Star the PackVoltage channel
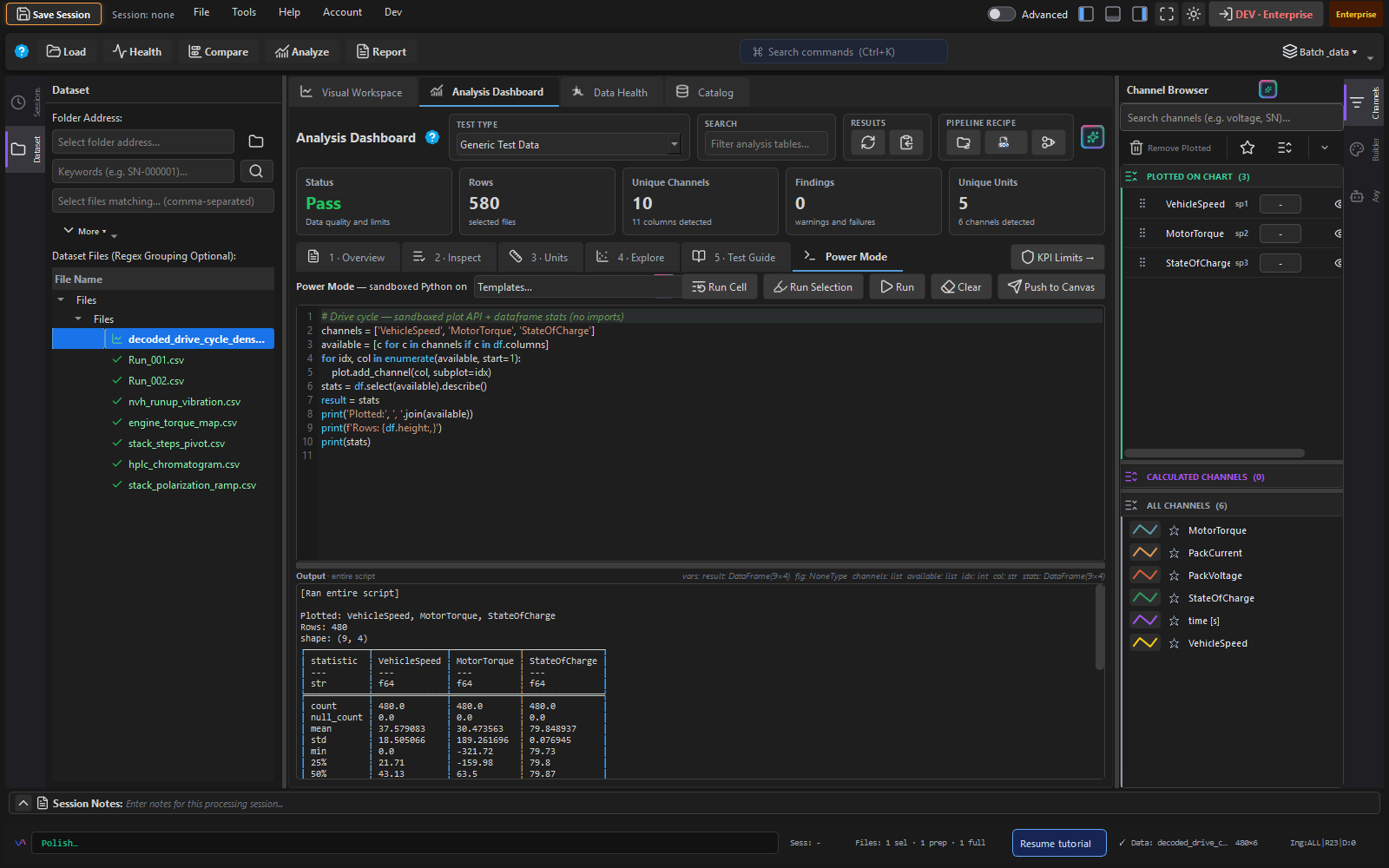This screenshot has width=1389, height=868. [1174, 575]
